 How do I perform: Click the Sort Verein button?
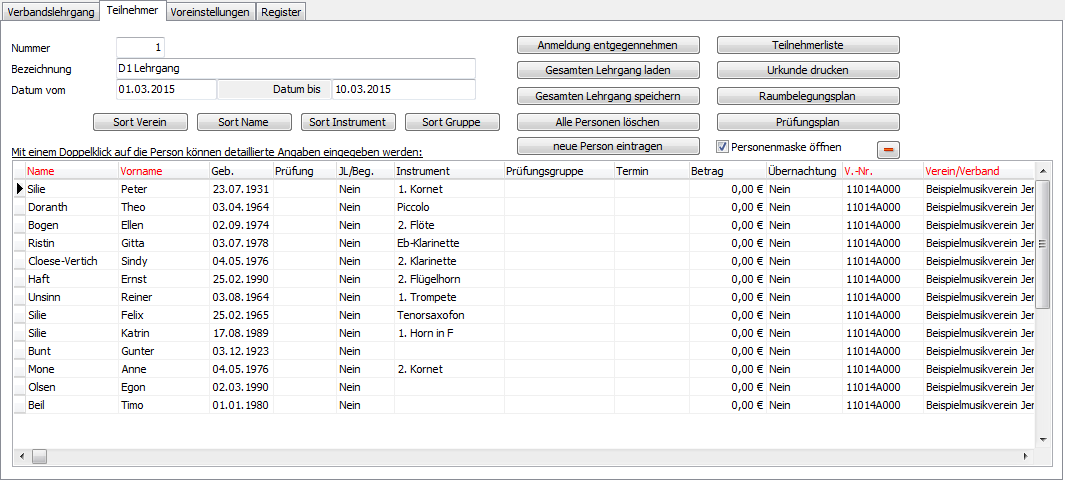[141, 122]
